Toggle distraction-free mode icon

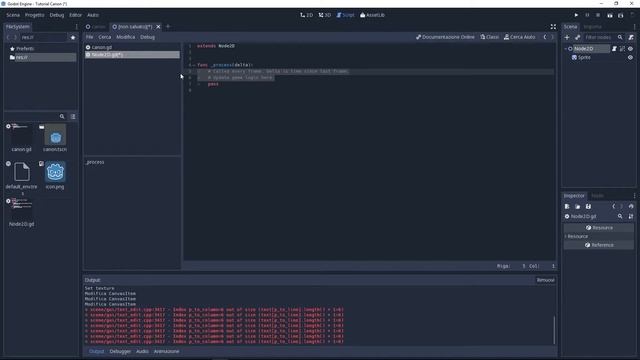click(x=553, y=27)
